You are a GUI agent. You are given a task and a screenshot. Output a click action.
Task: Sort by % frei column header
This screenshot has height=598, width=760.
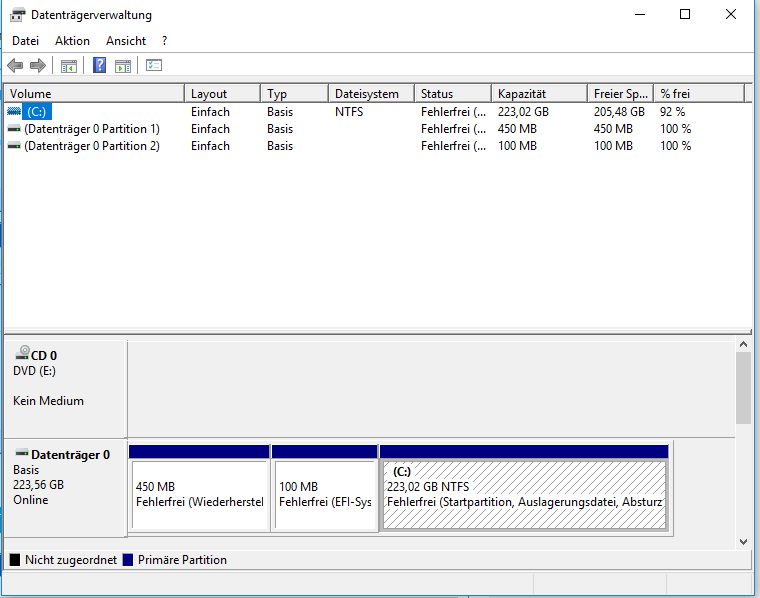[x=699, y=94]
